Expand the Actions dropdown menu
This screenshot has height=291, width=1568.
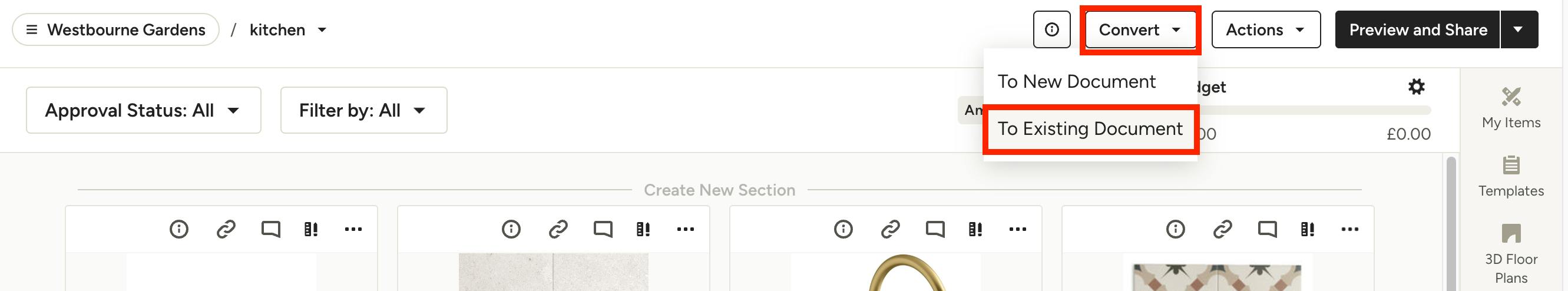(1265, 29)
